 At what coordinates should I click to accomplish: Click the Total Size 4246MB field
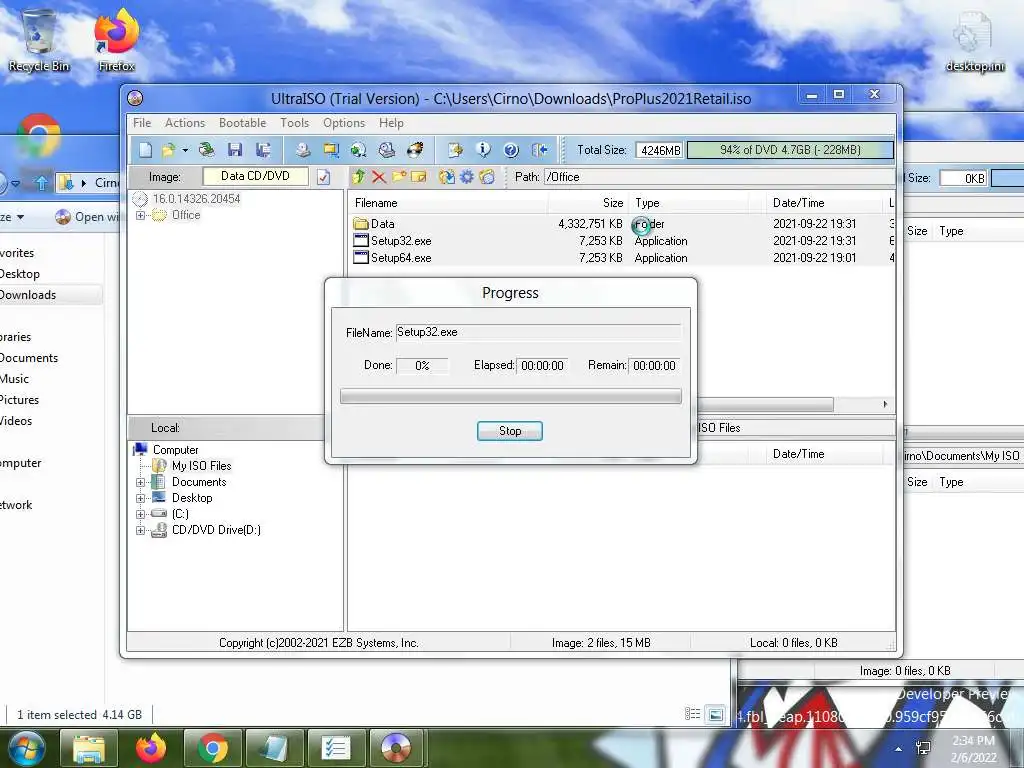point(660,150)
